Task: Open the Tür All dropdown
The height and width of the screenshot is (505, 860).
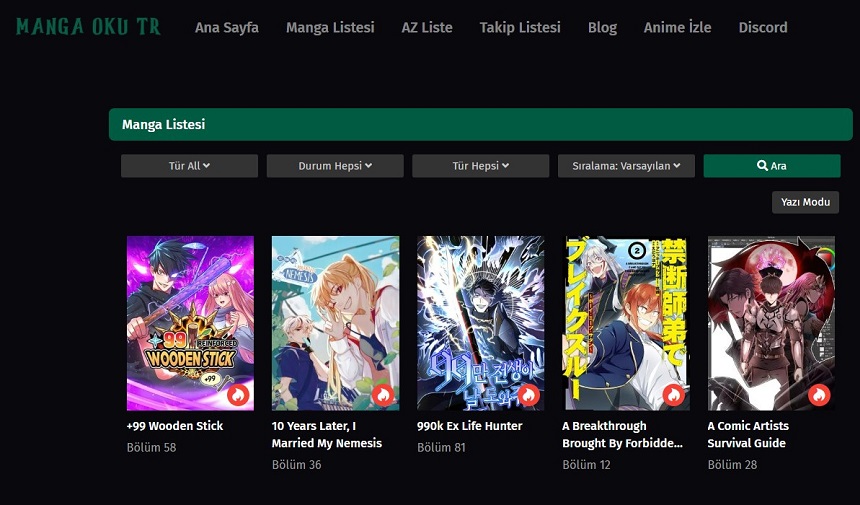Action: [189, 166]
